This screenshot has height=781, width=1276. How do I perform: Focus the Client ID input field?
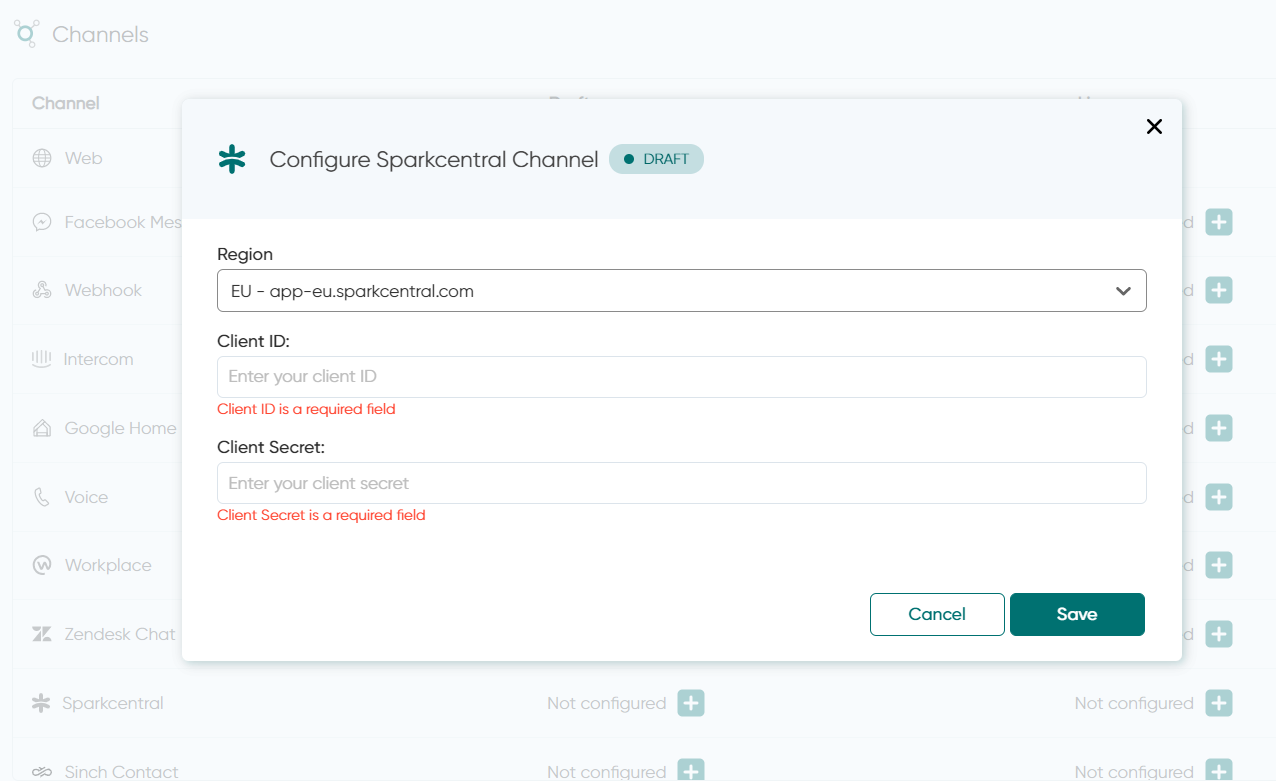click(x=681, y=377)
